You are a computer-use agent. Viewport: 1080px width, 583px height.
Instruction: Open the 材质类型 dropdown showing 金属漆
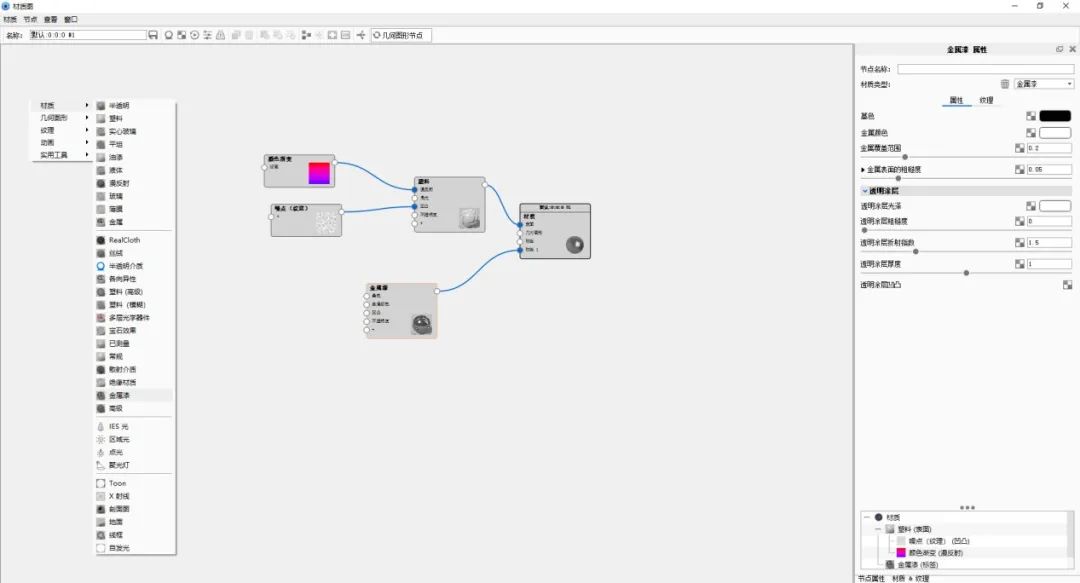click(x=1044, y=84)
